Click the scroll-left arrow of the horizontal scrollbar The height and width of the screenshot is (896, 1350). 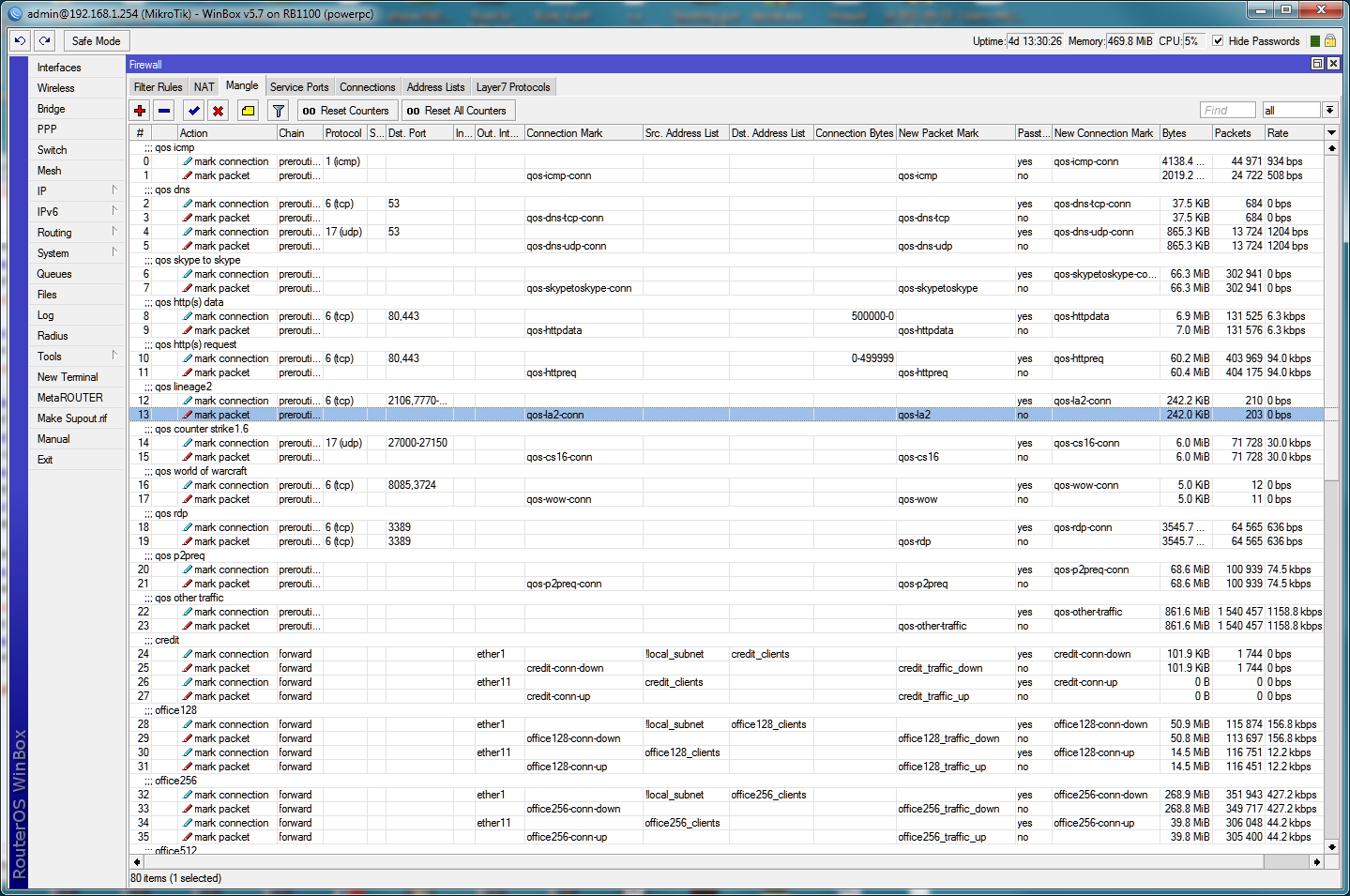click(x=137, y=861)
